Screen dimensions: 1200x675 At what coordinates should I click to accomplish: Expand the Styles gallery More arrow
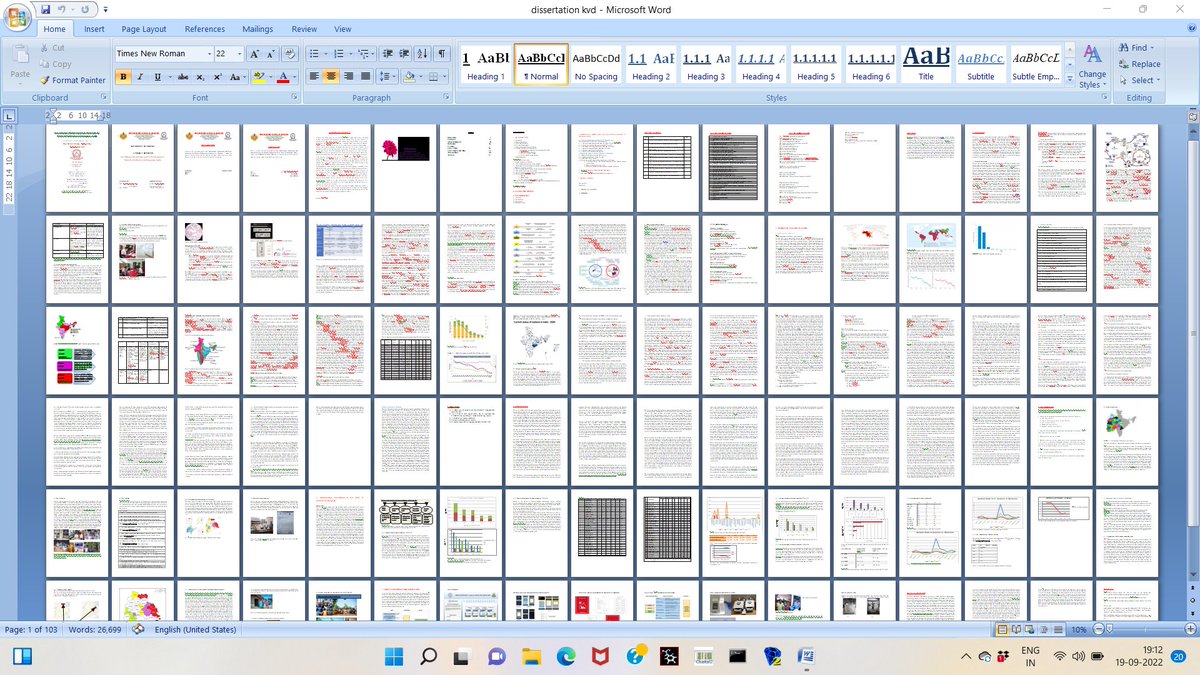(1070, 78)
